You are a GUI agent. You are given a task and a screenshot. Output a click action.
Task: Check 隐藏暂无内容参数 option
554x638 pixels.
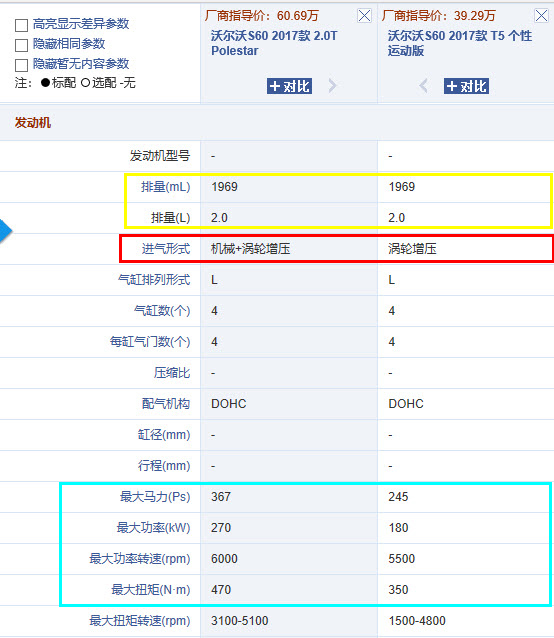click(21, 65)
